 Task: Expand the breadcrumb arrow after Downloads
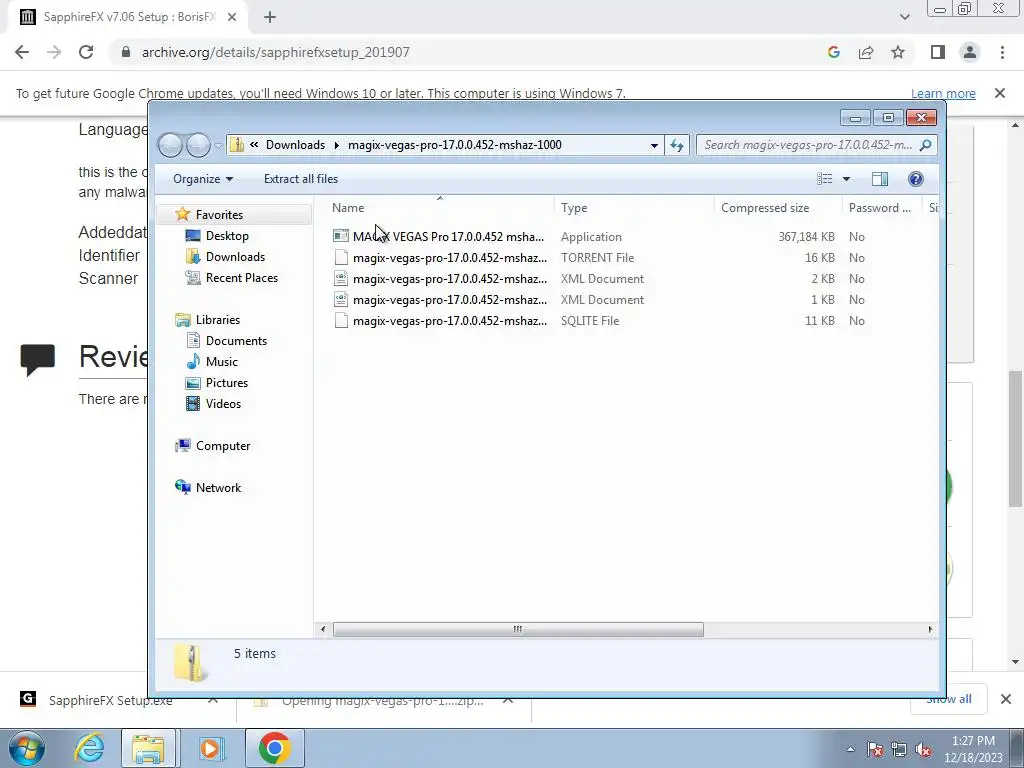click(336, 145)
